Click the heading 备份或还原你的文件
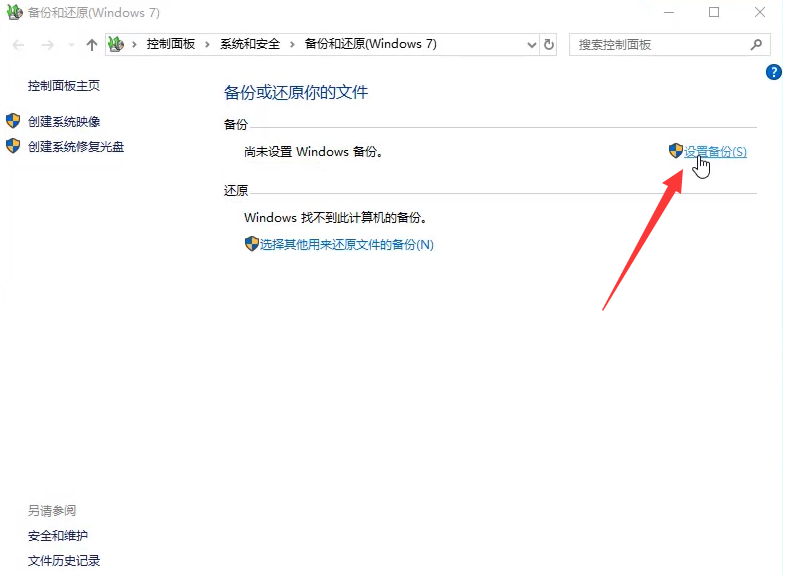 (296, 92)
